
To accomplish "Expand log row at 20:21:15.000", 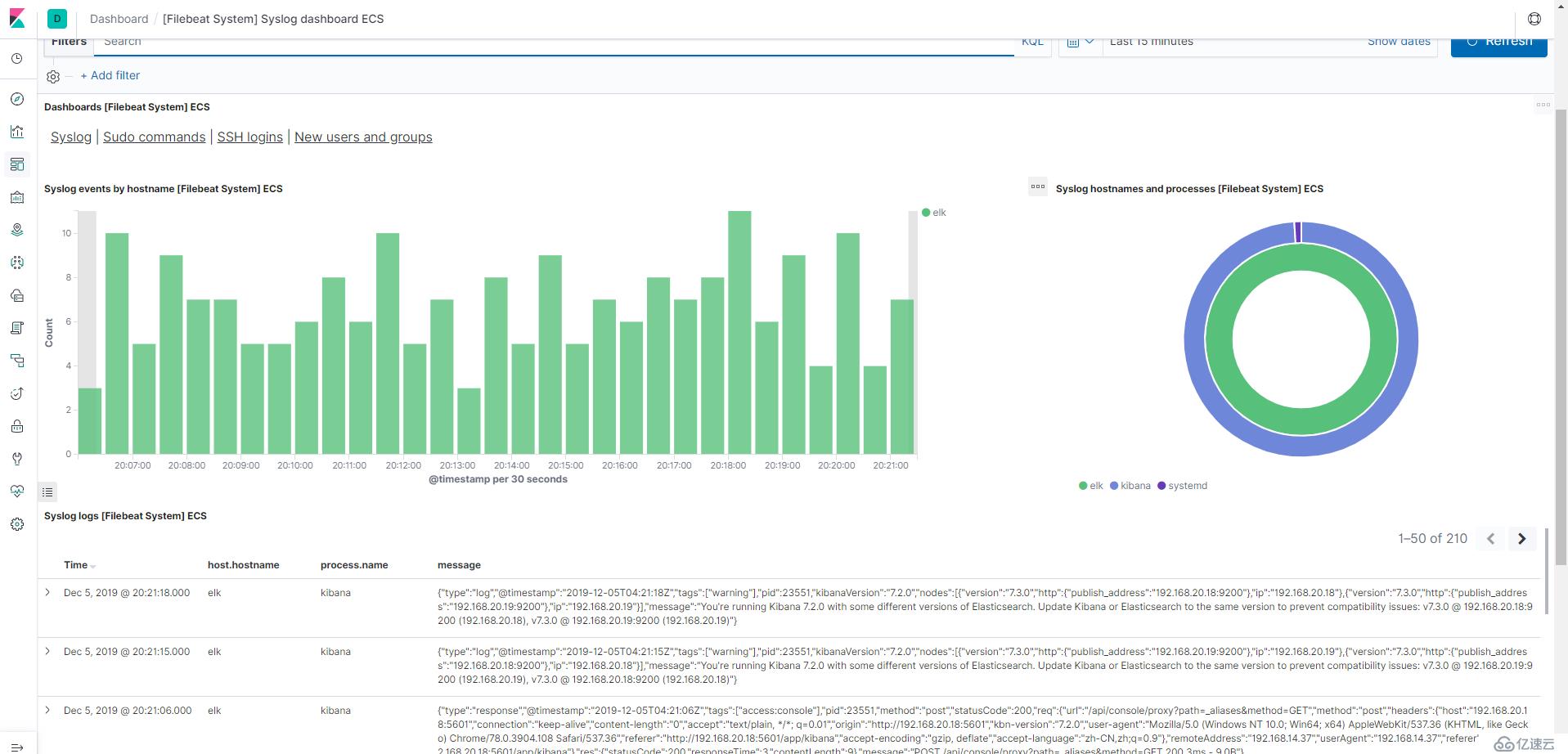I will [x=47, y=652].
